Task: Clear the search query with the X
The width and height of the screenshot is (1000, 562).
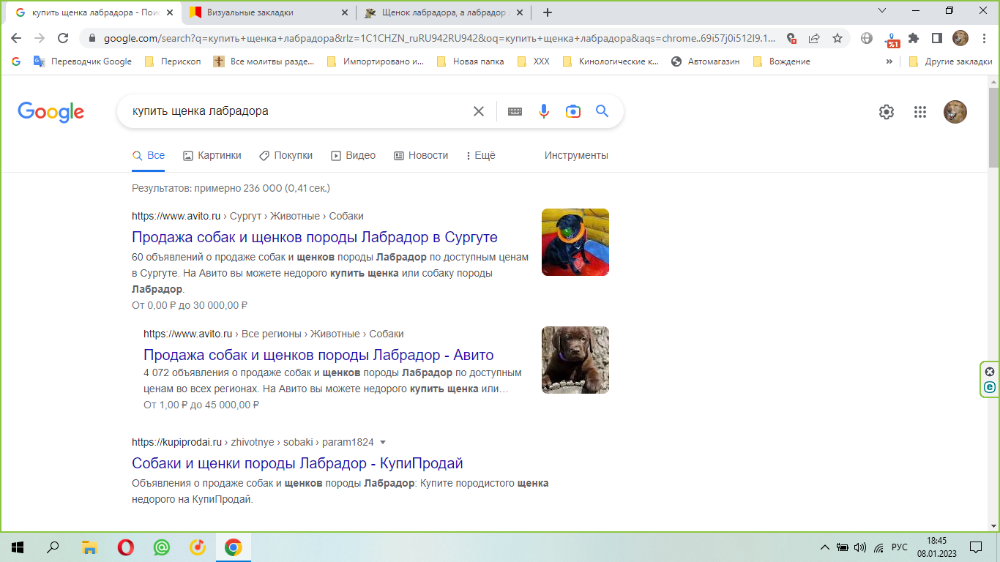Action: pos(478,111)
